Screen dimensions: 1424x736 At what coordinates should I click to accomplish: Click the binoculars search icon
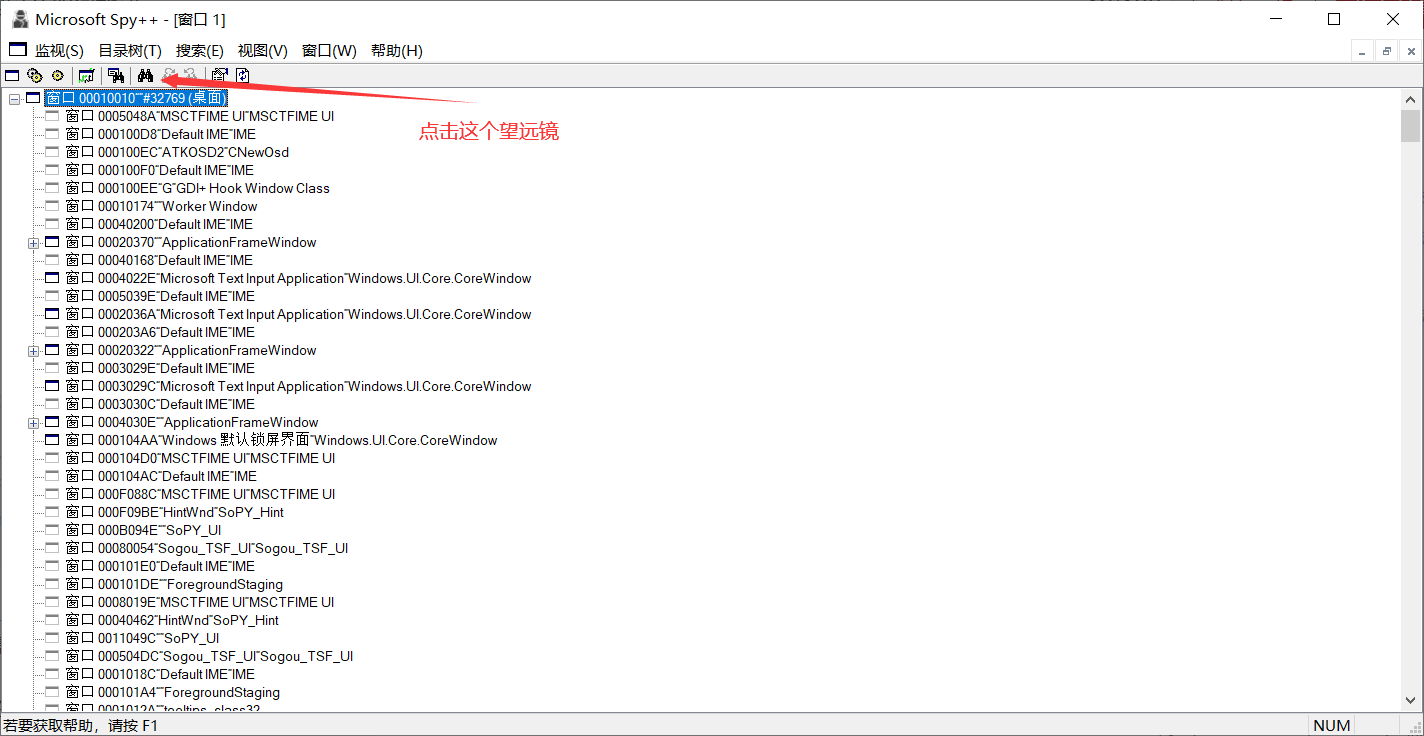146,75
